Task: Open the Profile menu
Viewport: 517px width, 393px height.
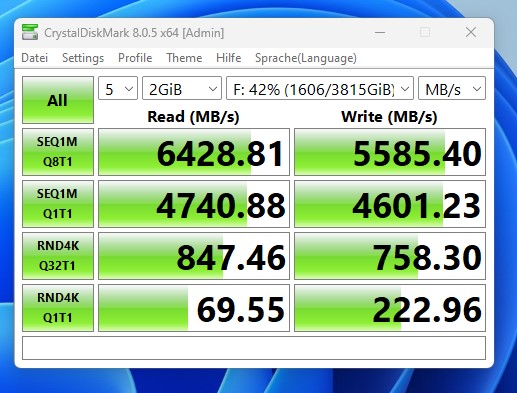Action: (x=135, y=58)
